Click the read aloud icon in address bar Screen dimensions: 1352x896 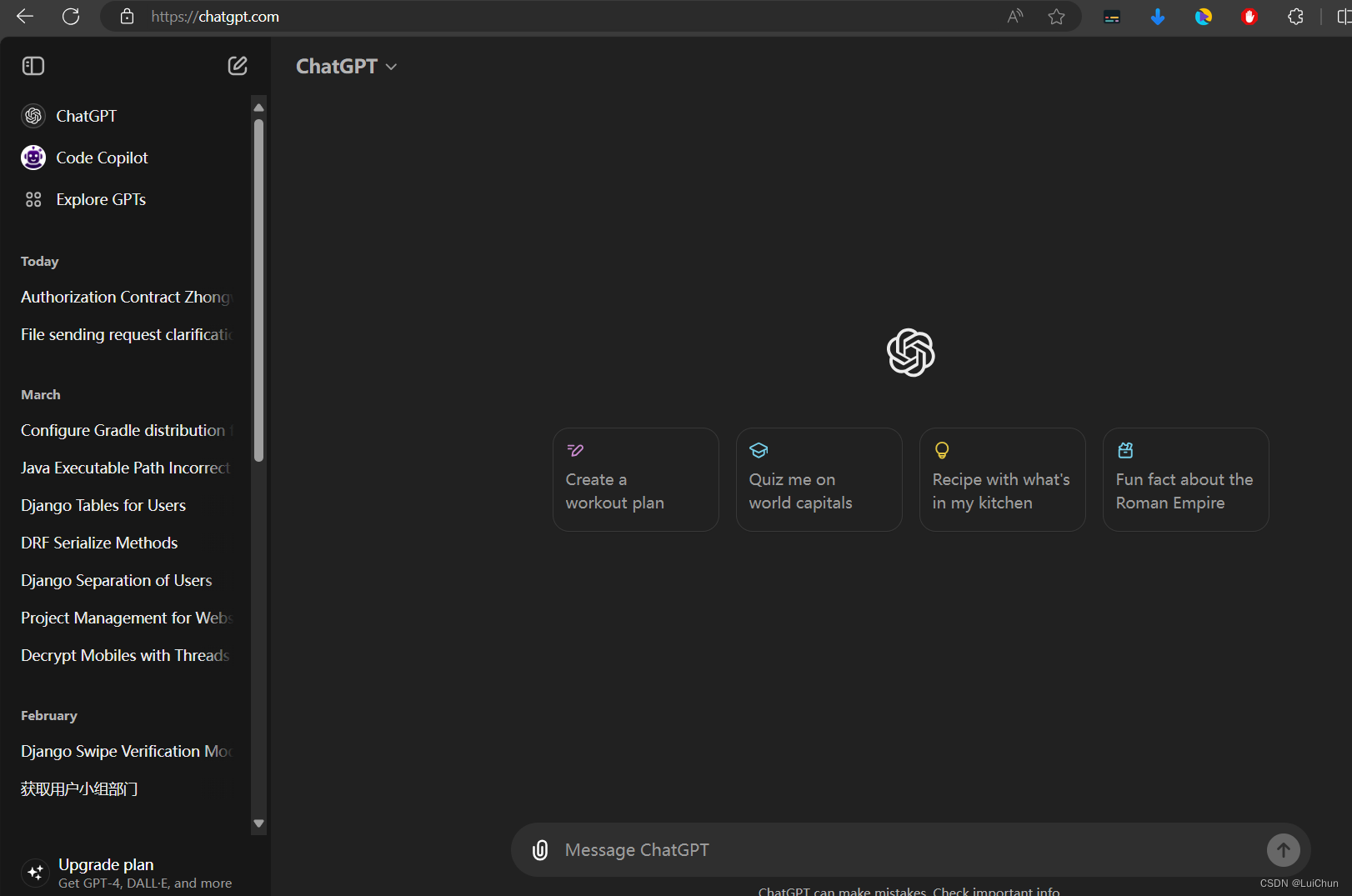pos(1014,17)
